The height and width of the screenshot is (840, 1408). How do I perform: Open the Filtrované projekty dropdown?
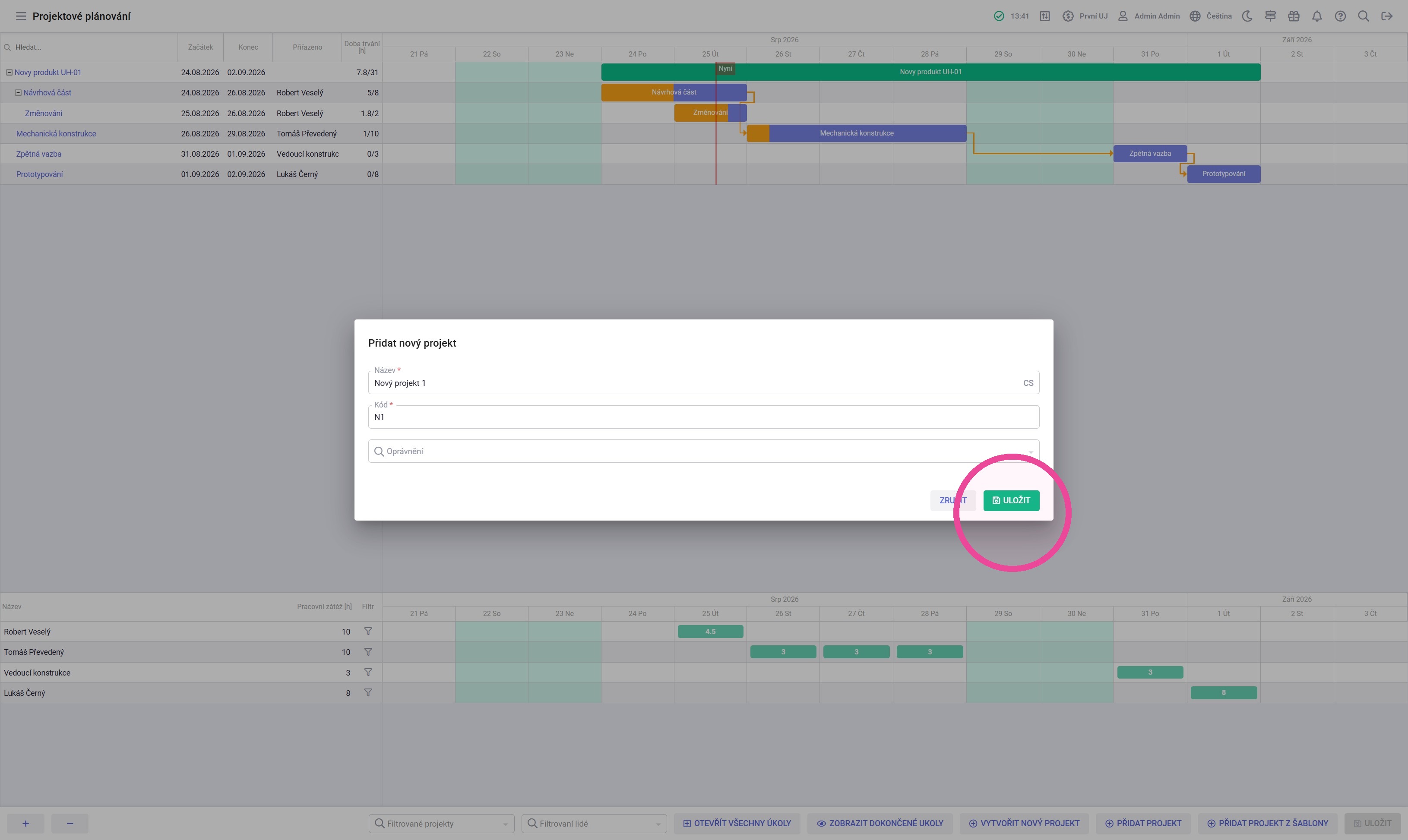(x=442, y=824)
